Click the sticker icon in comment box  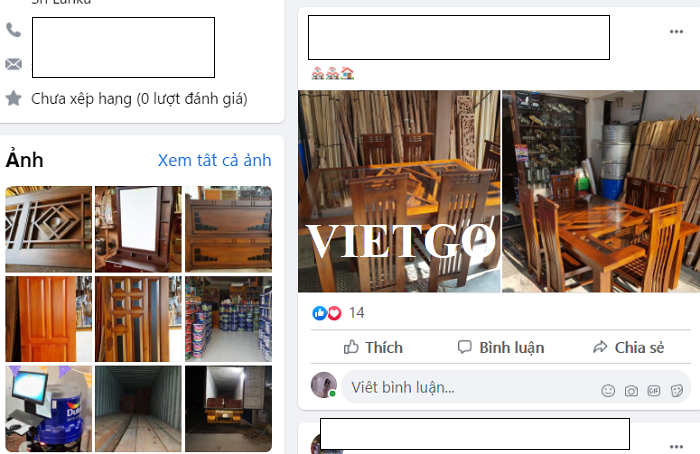point(677,391)
